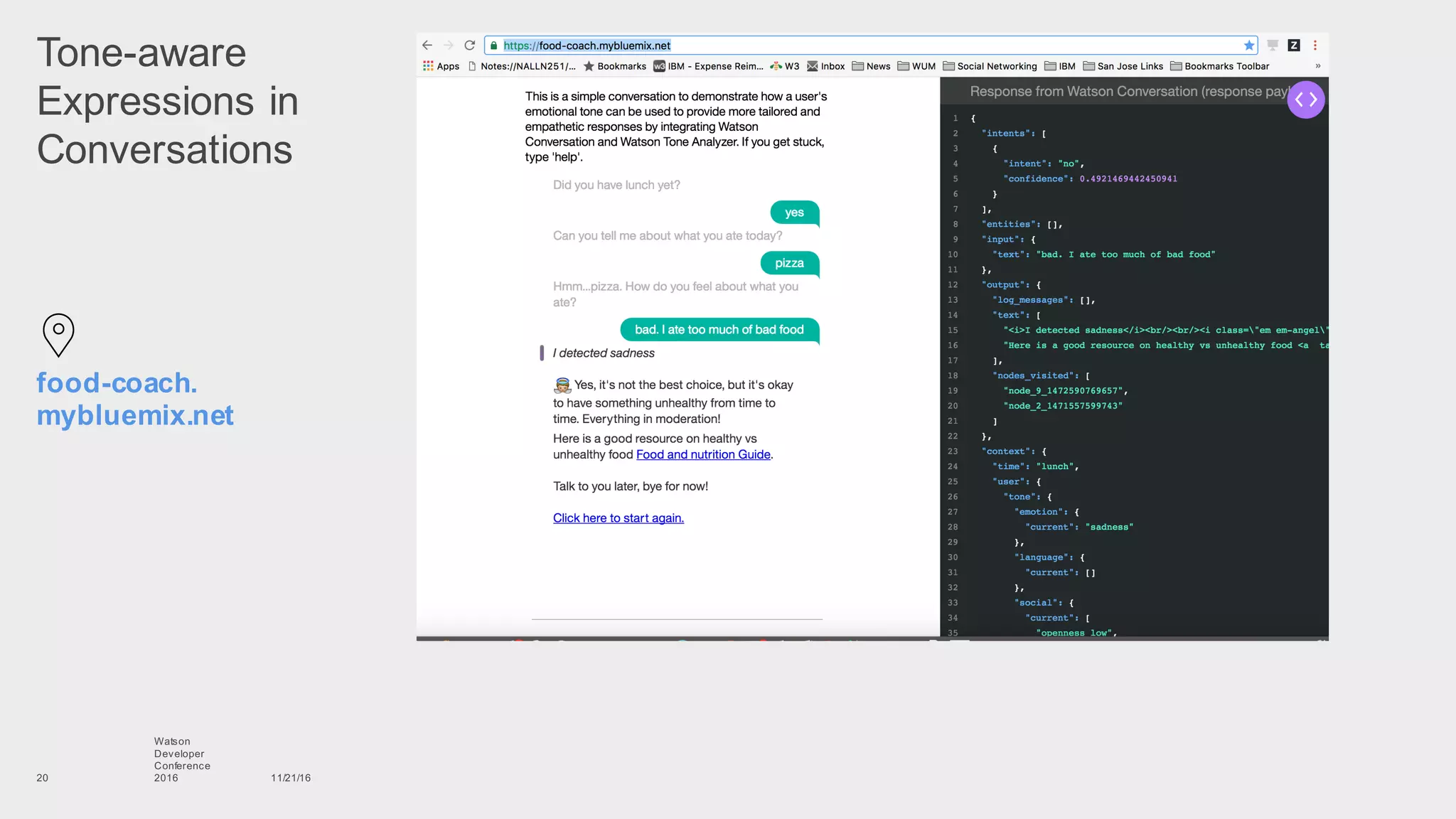The height and width of the screenshot is (819, 1456).
Task: Click the 'Watson Developer Conference 2016' footer text
Action: (x=182, y=759)
